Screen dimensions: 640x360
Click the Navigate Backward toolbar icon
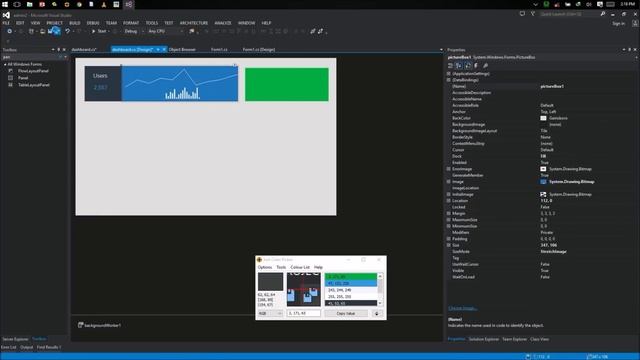(x=9, y=31)
